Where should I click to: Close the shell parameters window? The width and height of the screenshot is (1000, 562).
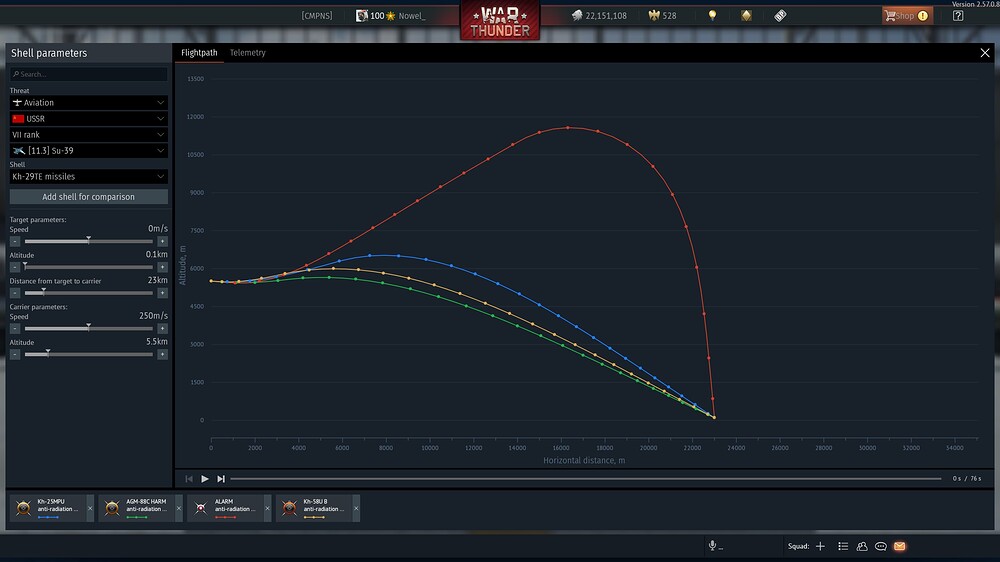[x=985, y=53]
